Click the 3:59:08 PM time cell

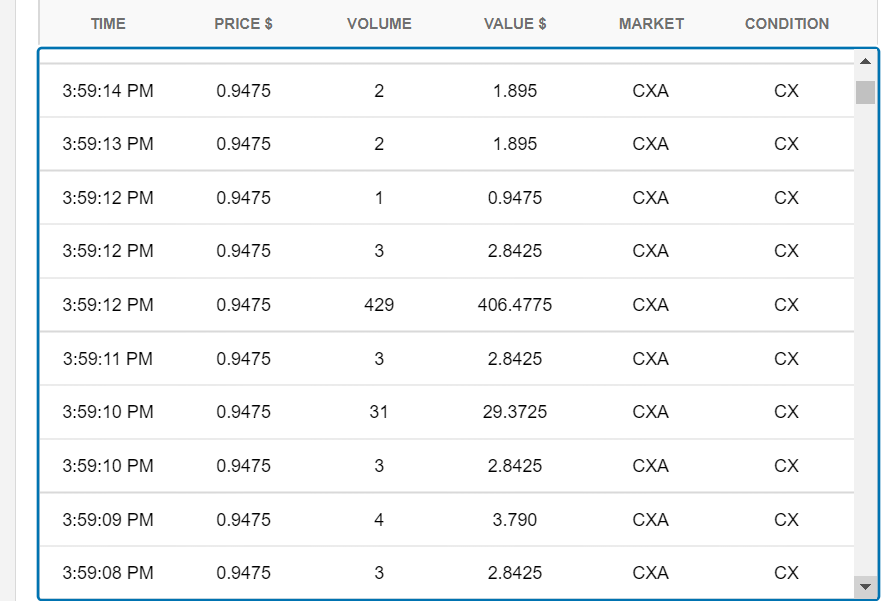(x=108, y=573)
